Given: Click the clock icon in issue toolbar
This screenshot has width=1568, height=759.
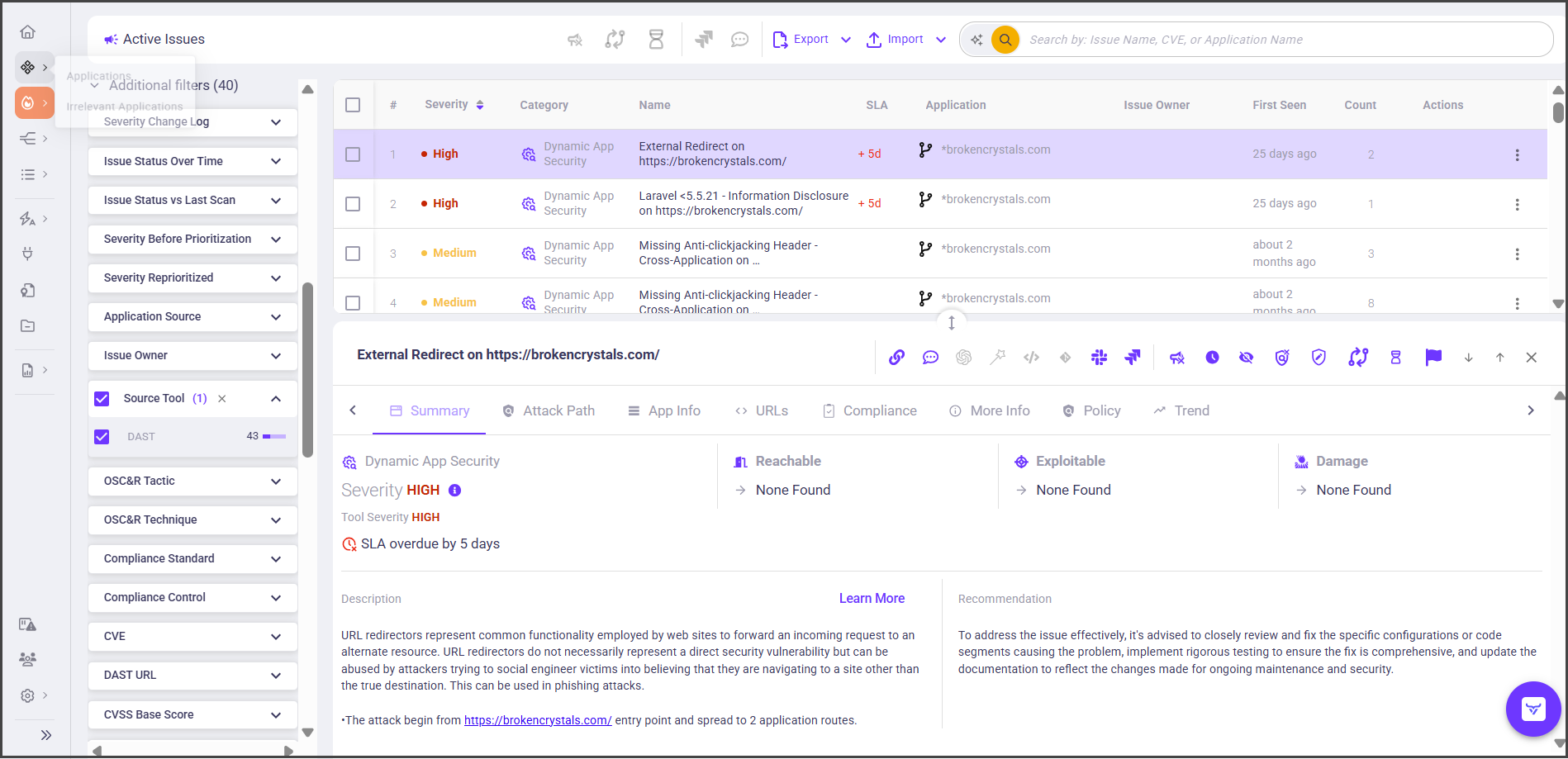Looking at the screenshot, I should [1212, 358].
